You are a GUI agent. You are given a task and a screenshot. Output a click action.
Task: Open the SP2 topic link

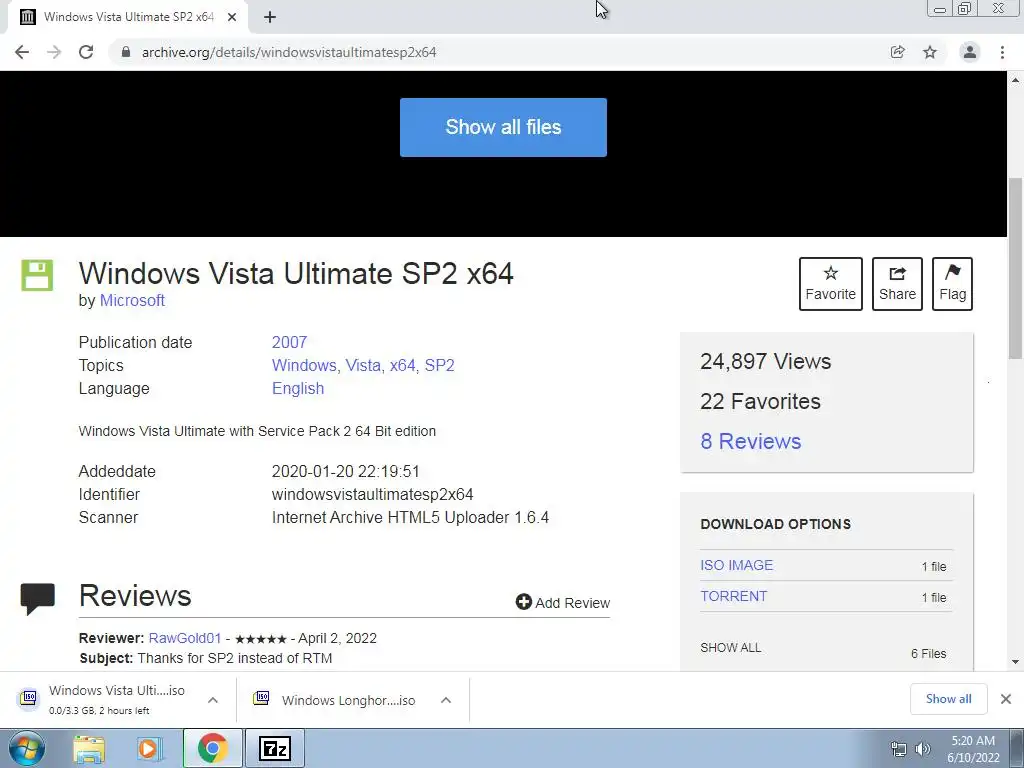coord(440,365)
